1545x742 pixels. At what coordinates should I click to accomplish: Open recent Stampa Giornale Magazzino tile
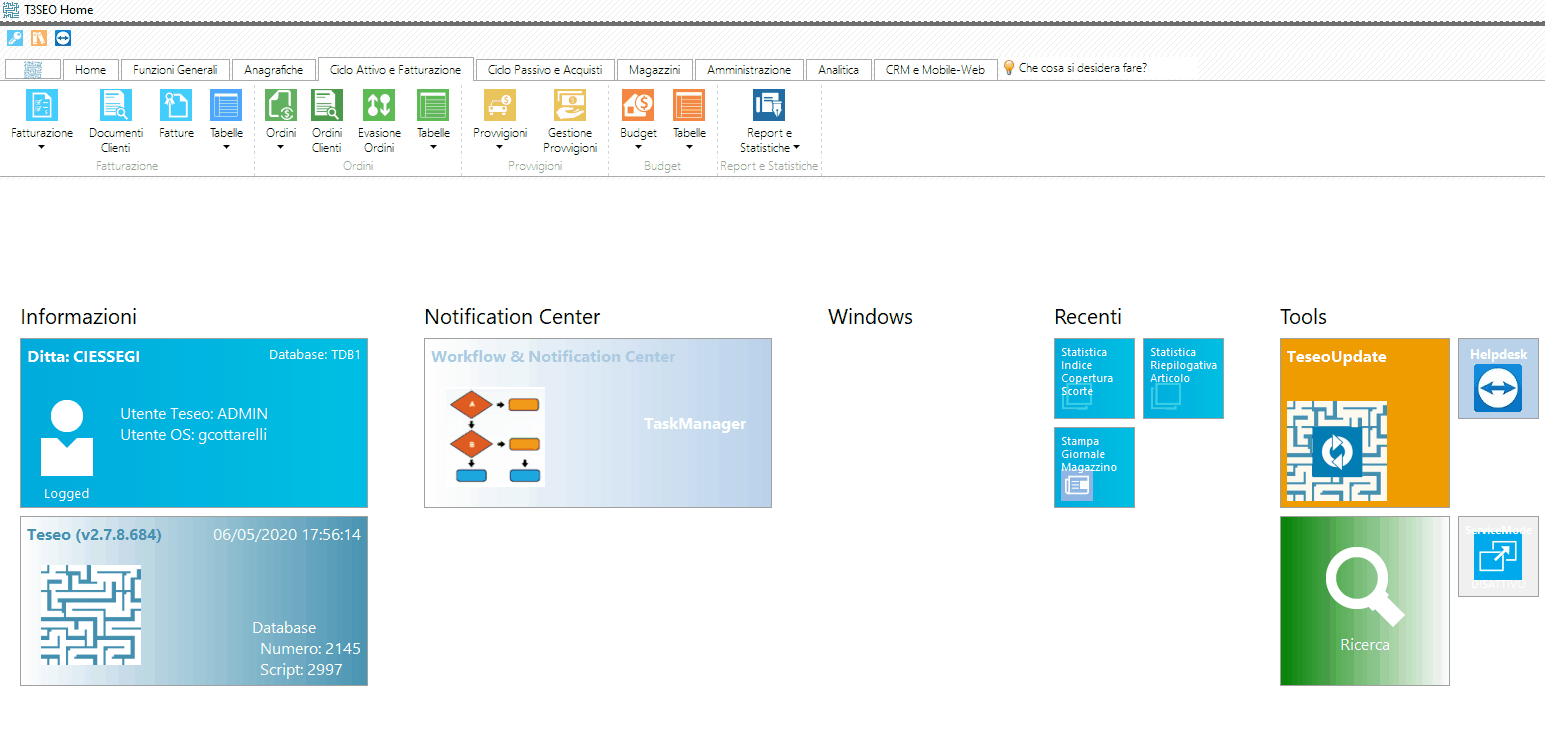[x=1094, y=467]
